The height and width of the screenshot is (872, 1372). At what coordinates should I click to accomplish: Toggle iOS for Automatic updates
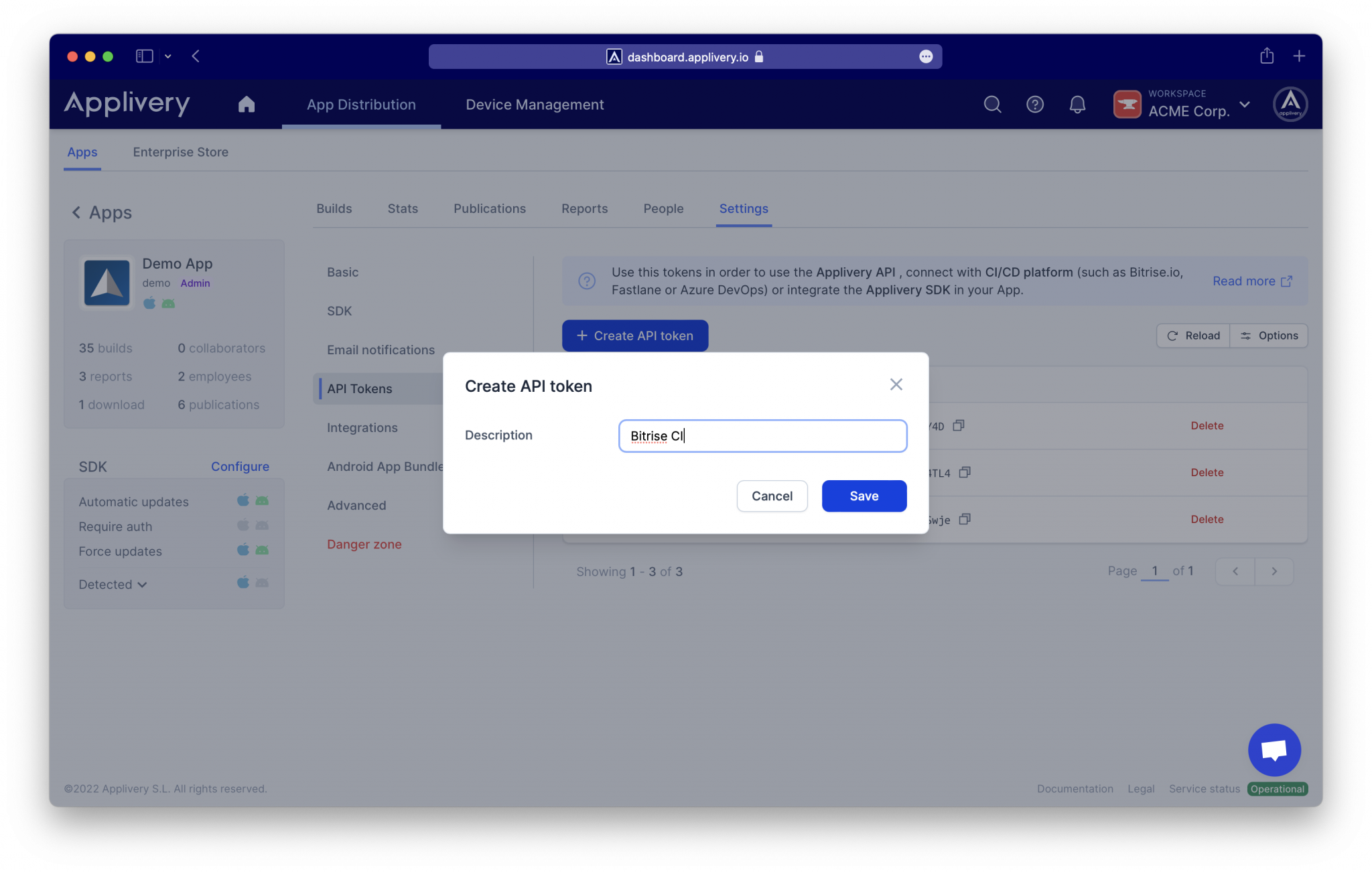243,500
